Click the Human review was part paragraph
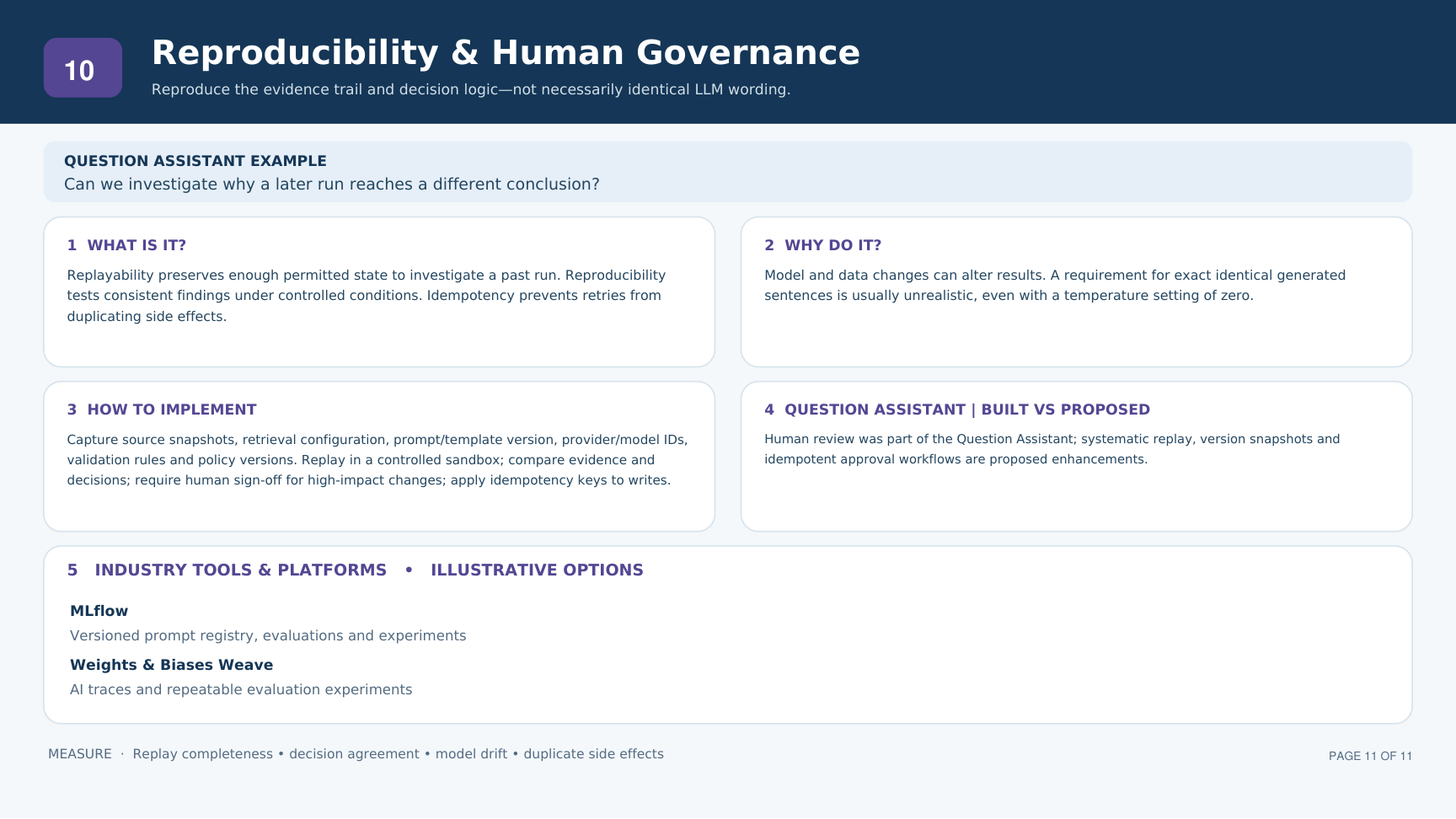The width and height of the screenshot is (1456, 819). [1052, 449]
